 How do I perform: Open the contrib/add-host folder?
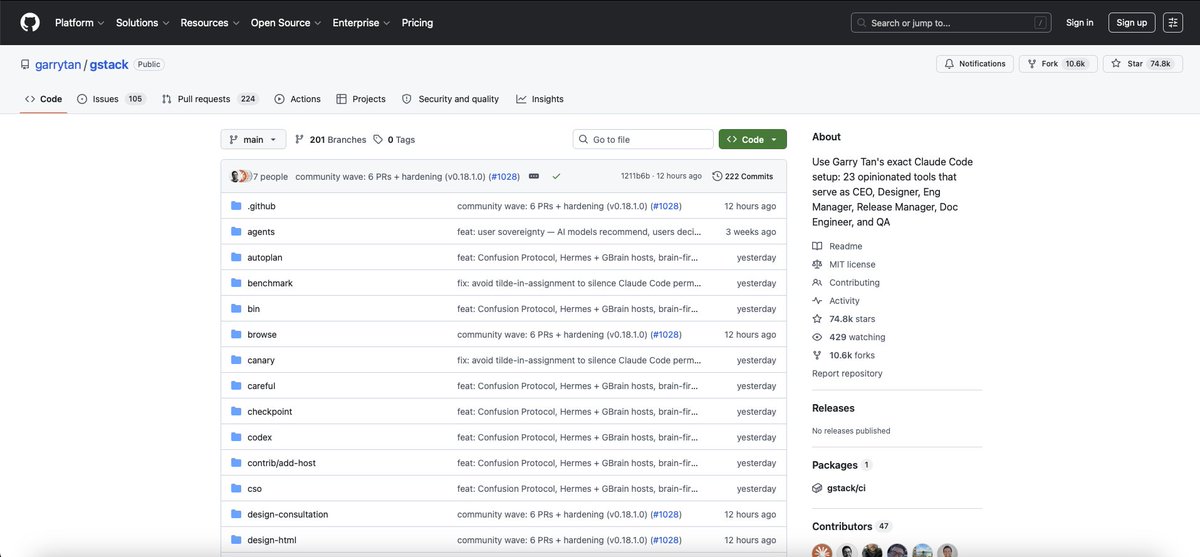[281, 463]
